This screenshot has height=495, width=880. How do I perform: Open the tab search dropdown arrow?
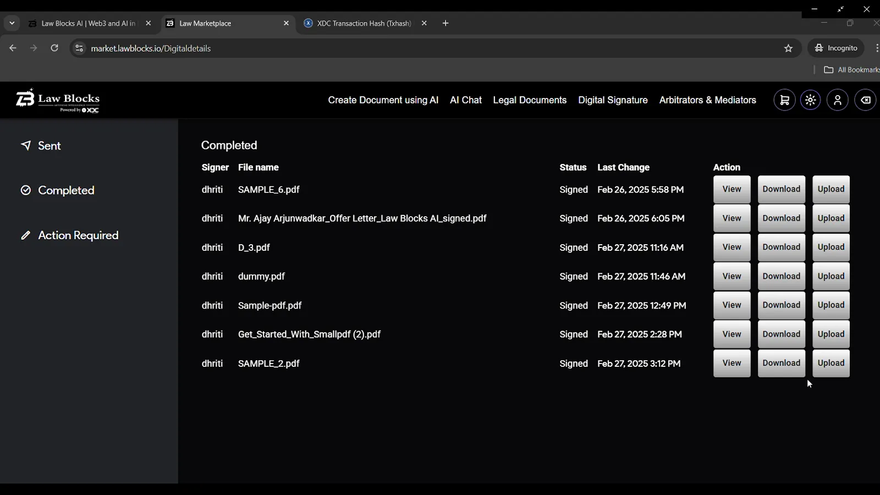pos(12,23)
